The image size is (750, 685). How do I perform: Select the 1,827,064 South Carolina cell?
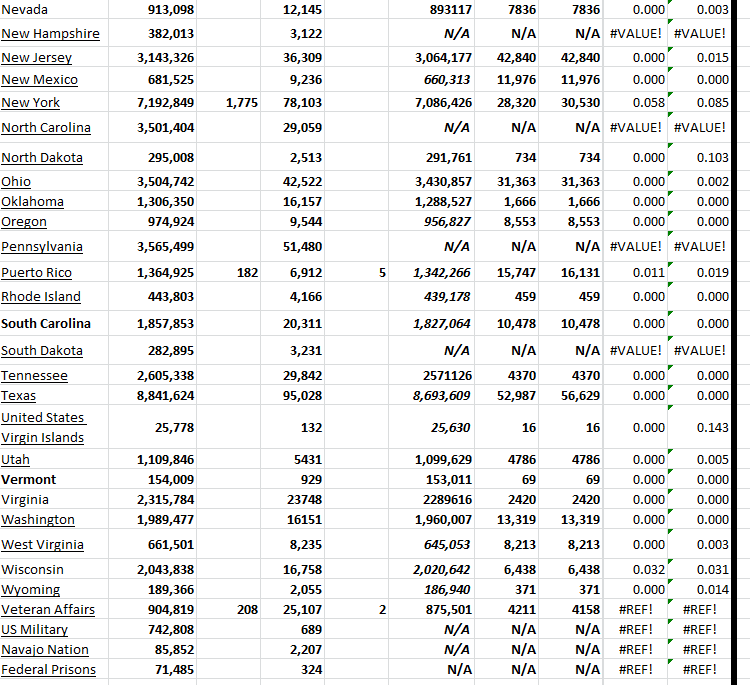(x=432, y=323)
